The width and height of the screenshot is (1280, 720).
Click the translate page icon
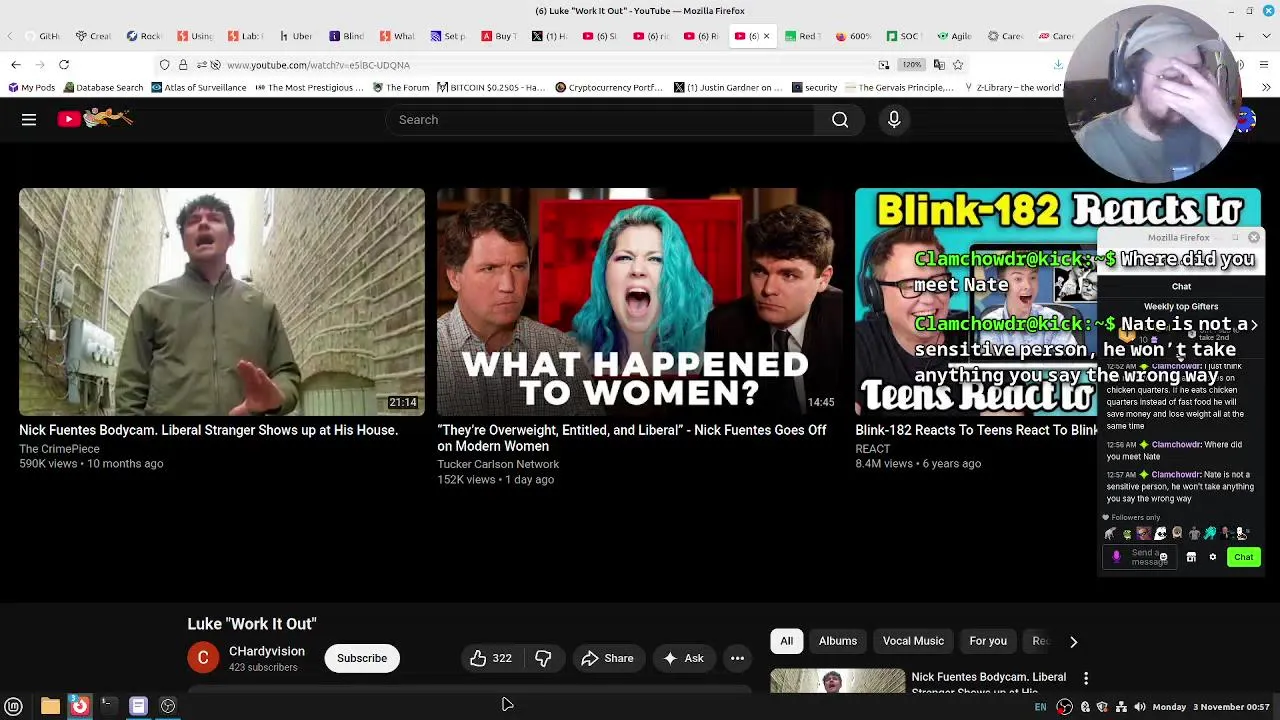point(939,65)
